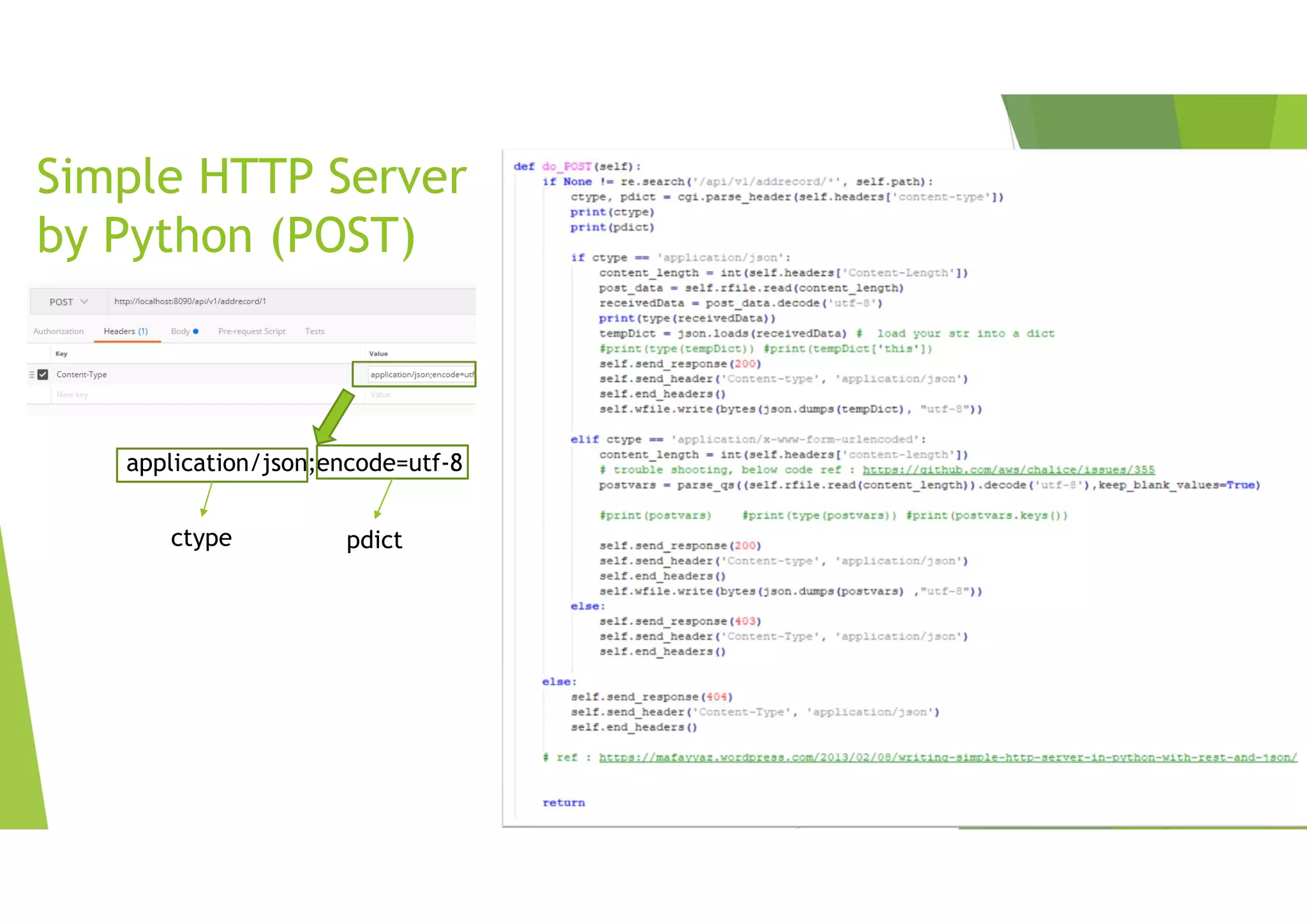This screenshot has width=1307, height=924.
Task: Click the 'if None != re.search' line
Action: point(738,182)
